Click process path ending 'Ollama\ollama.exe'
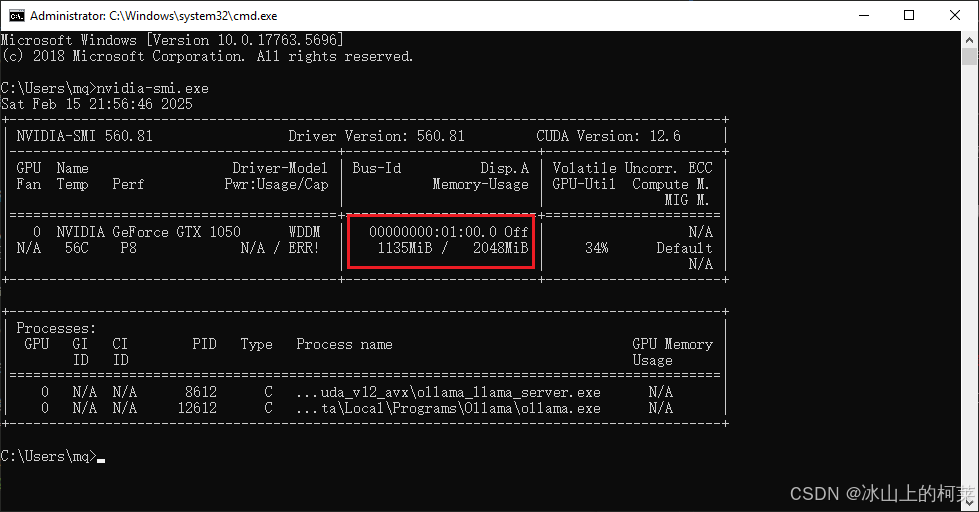Screen dimensions: 979x512 (533, 408)
